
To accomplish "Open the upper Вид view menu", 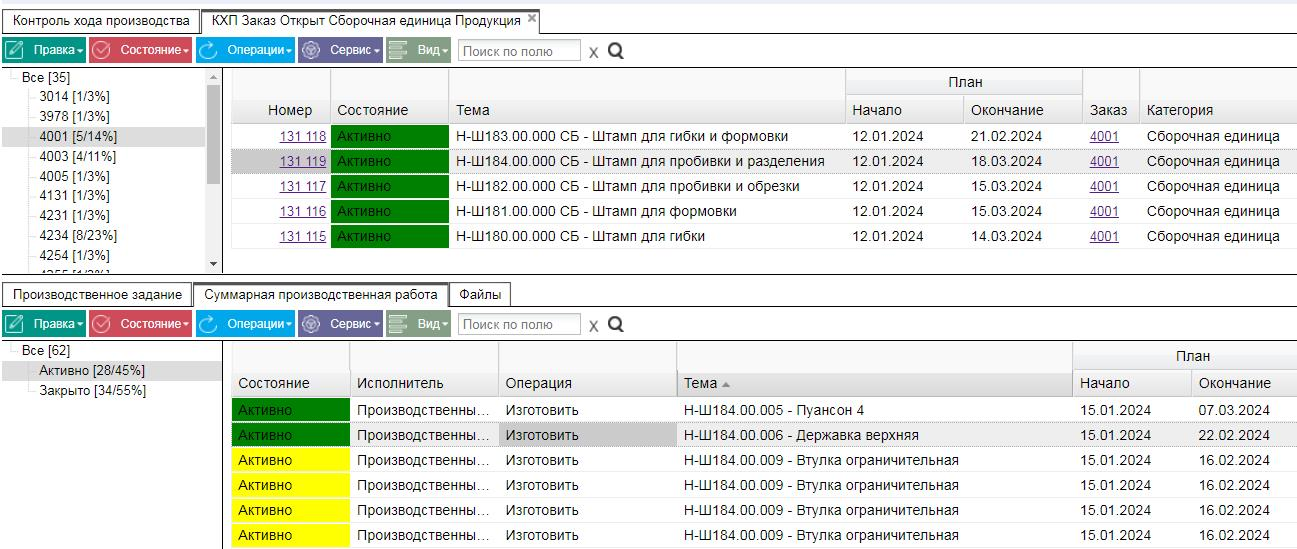I will tap(418, 50).
